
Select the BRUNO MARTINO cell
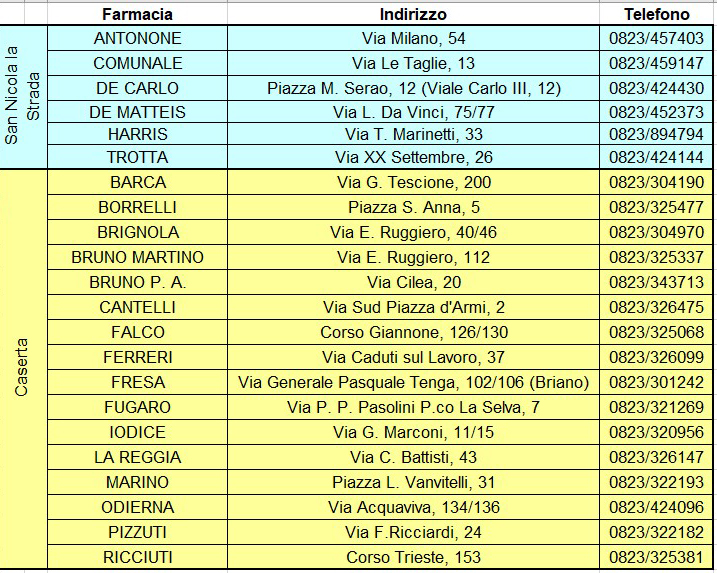137,257
